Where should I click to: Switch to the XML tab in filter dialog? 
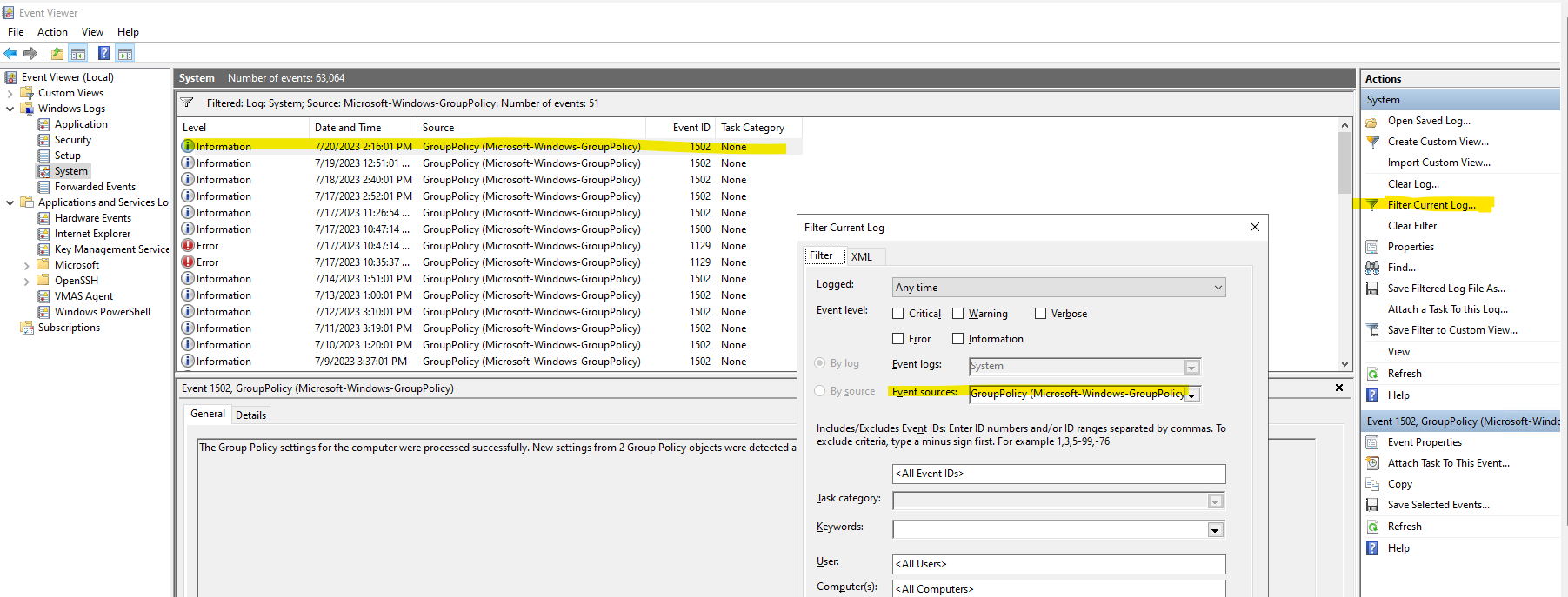coord(862,256)
